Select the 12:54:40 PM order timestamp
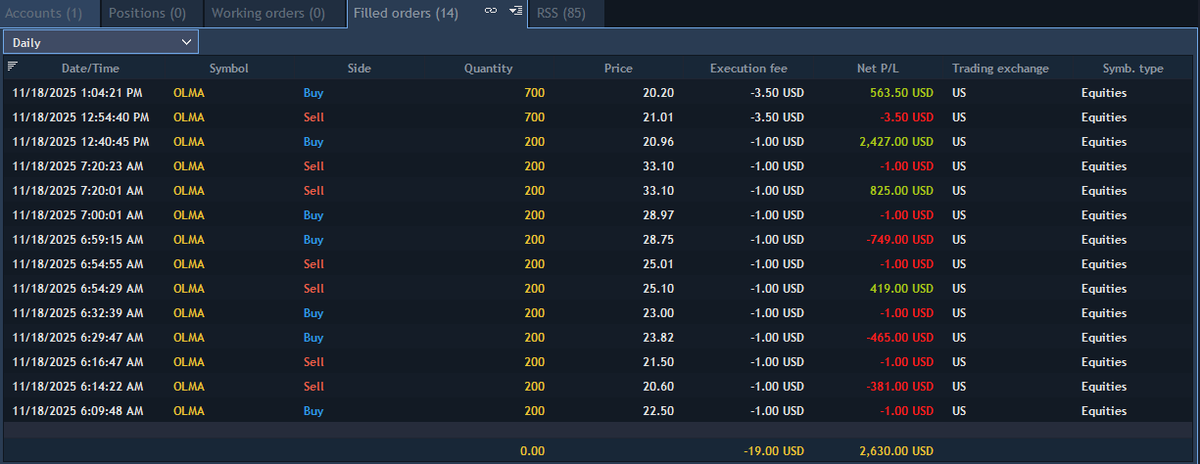 point(81,117)
